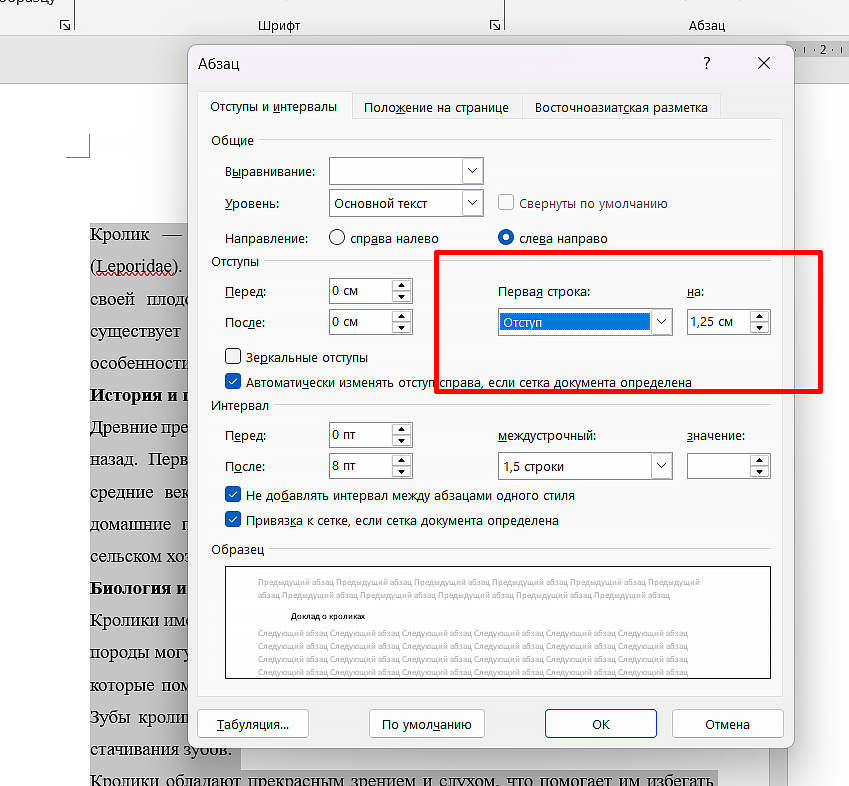
Task: Click the По умолчанию button
Action: coord(427,724)
